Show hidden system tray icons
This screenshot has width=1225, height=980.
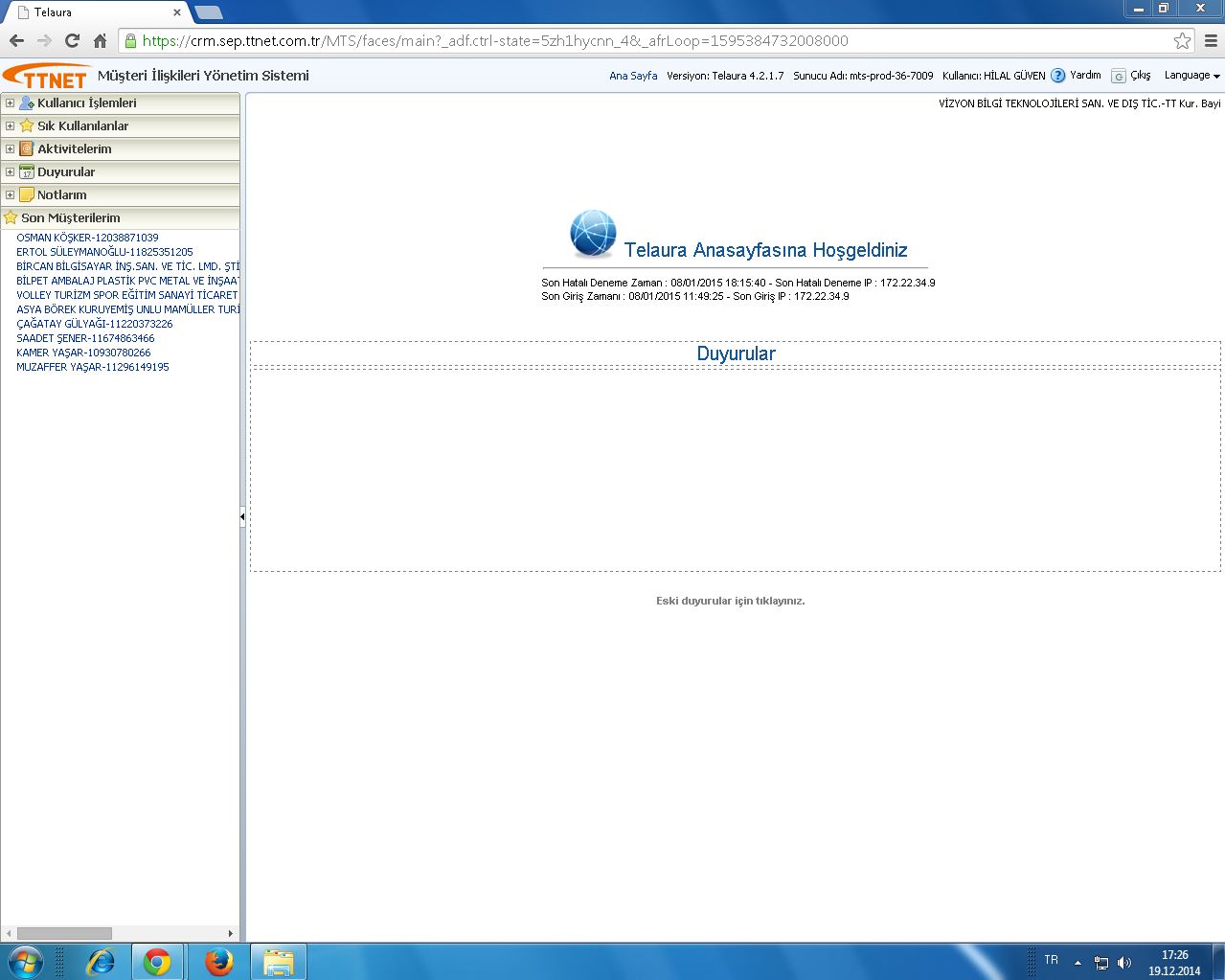point(1078,963)
